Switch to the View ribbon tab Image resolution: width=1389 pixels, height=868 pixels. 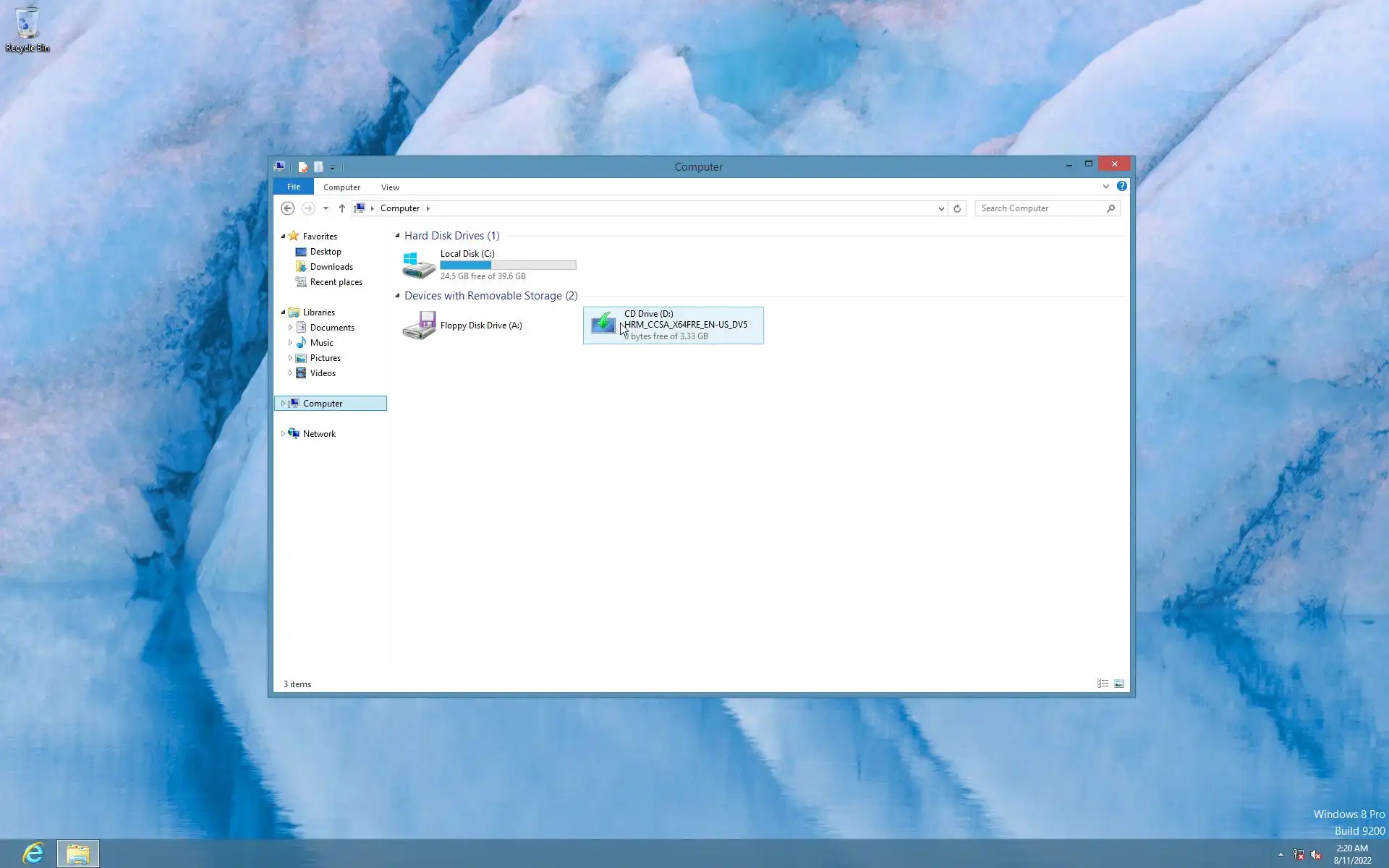click(x=390, y=187)
